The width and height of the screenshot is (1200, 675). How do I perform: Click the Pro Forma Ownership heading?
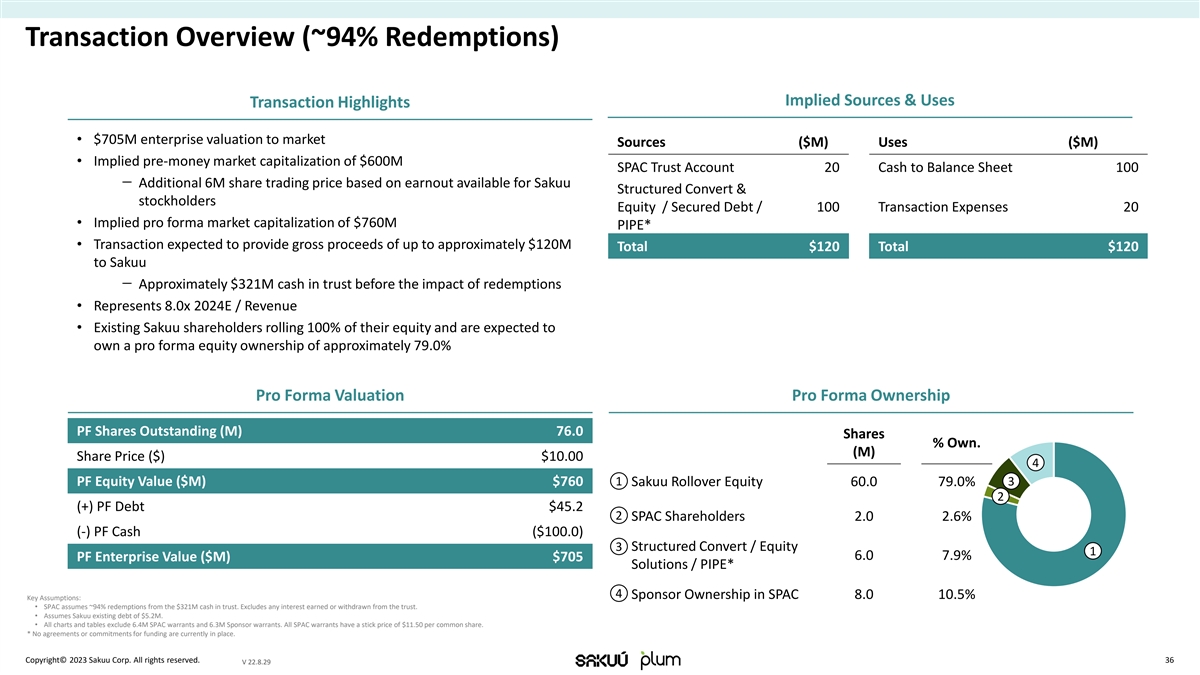pos(869,395)
